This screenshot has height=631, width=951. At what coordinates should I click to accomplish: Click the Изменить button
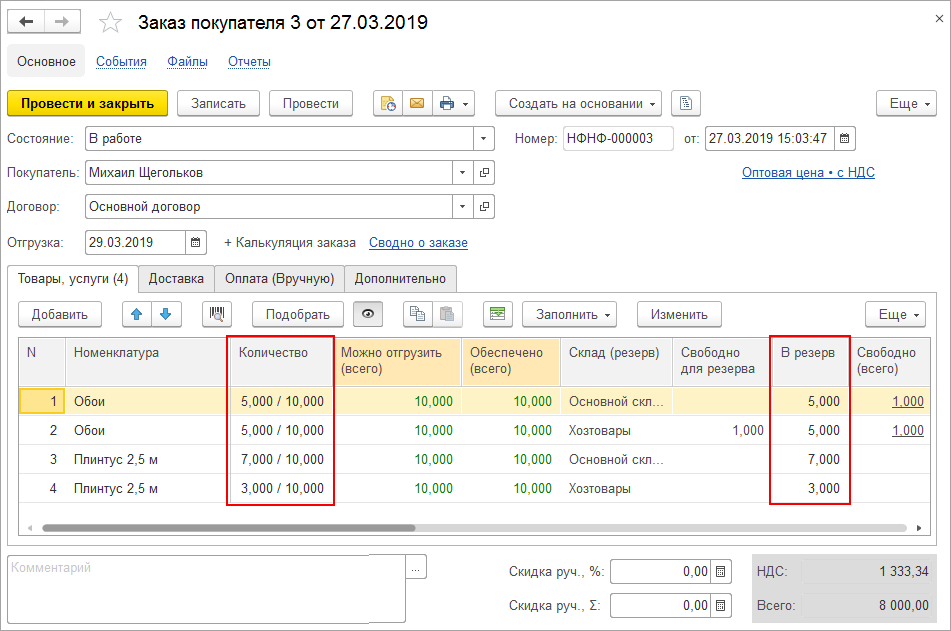point(679,314)
